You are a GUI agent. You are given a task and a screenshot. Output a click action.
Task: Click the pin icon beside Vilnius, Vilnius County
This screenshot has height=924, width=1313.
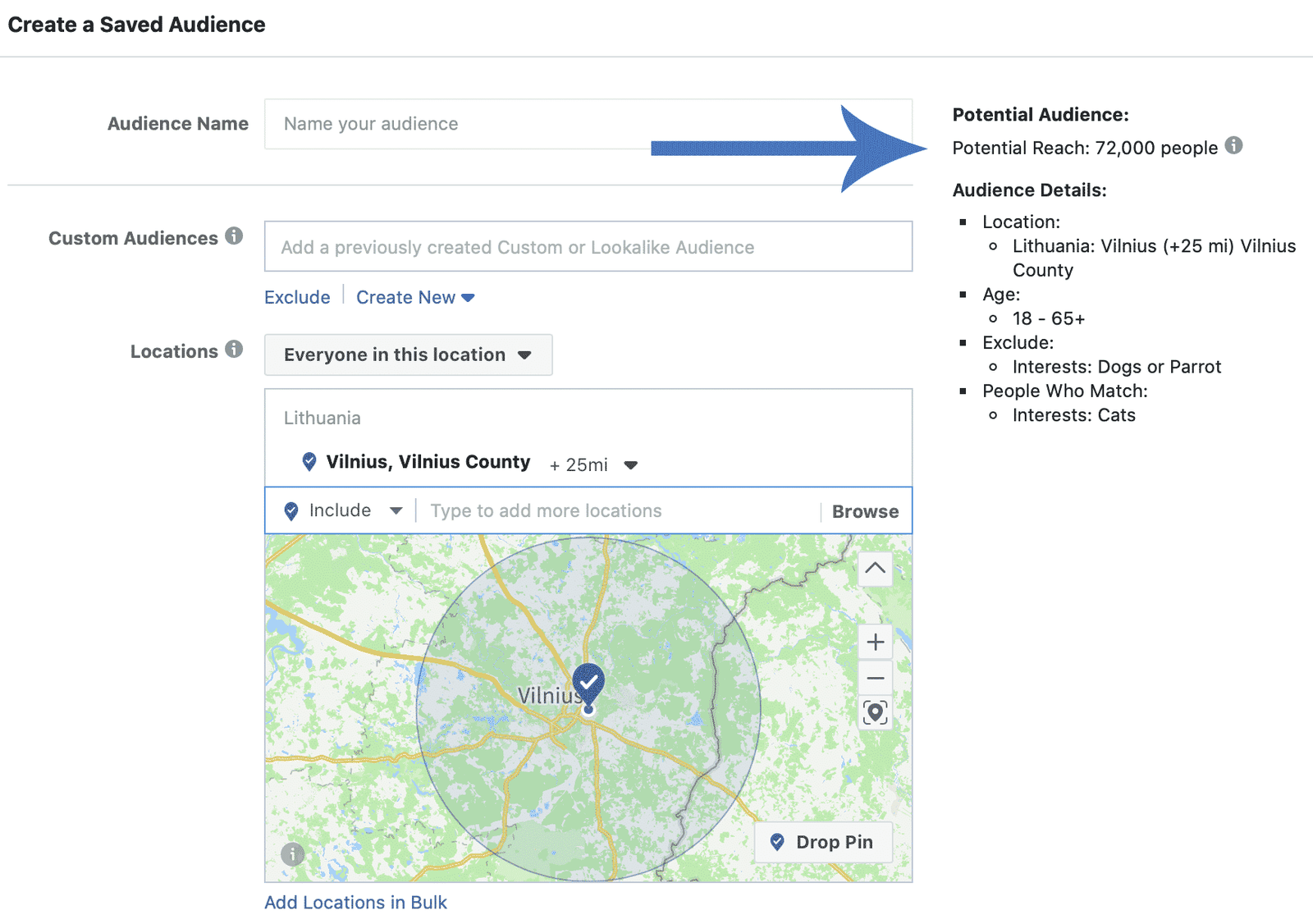309,462
